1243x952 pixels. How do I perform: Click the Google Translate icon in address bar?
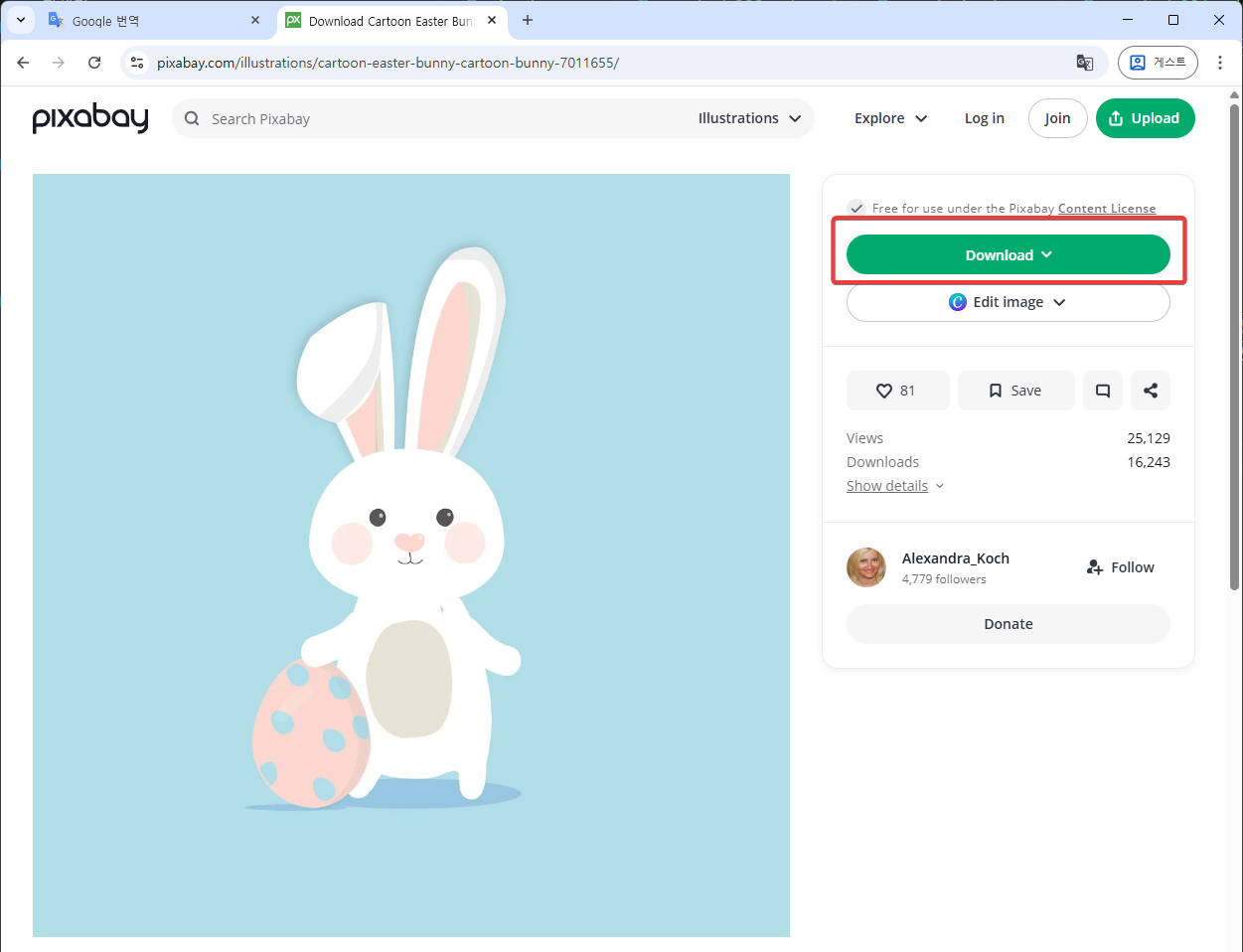pyautogui.click(x=1084, y=63)
